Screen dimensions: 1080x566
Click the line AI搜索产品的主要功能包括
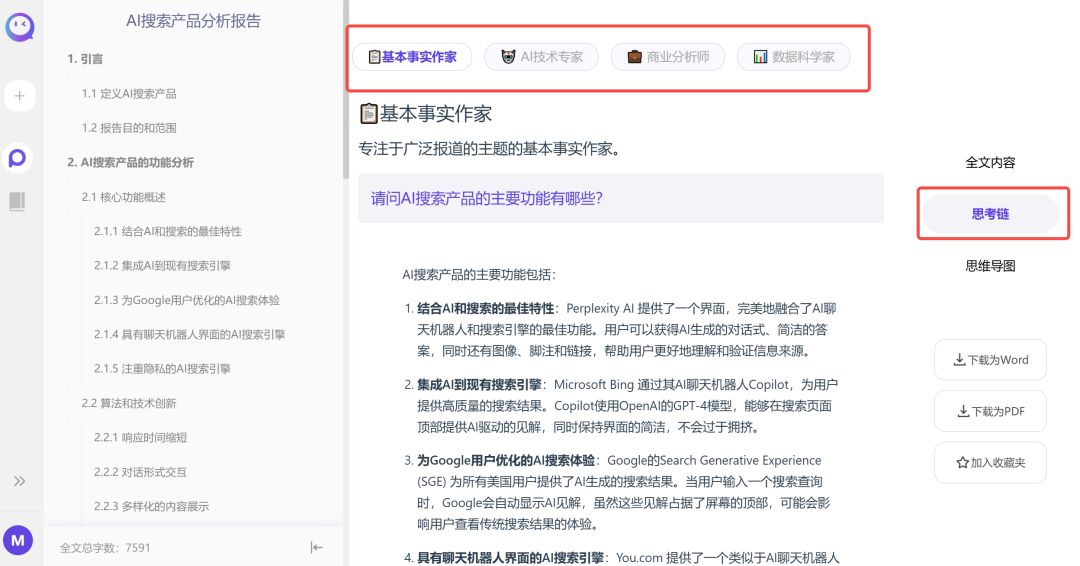tap(479, 275)
